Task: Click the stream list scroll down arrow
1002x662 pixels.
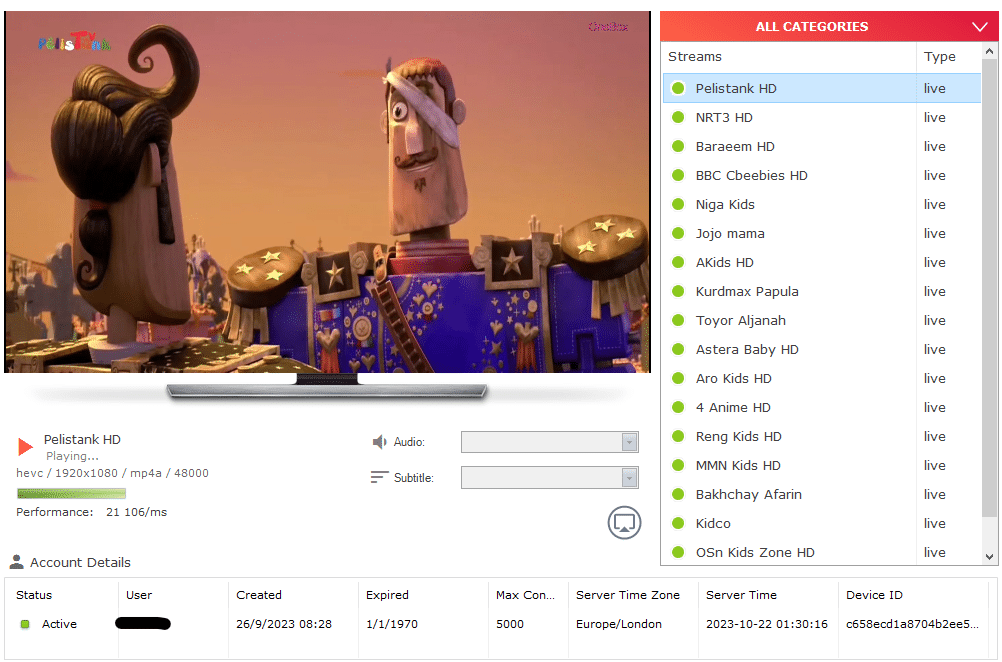Action: [989, 557]
